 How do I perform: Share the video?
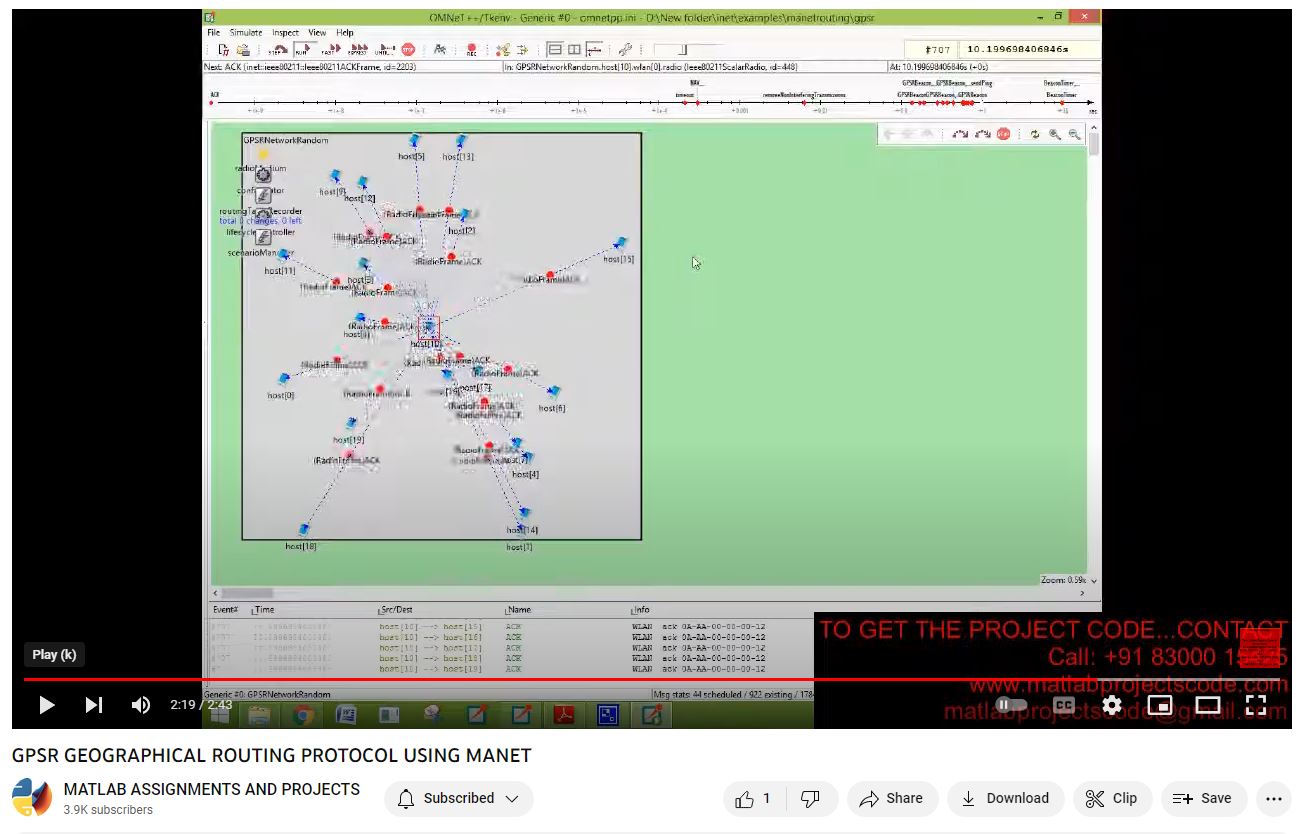(x=892, y=798)
